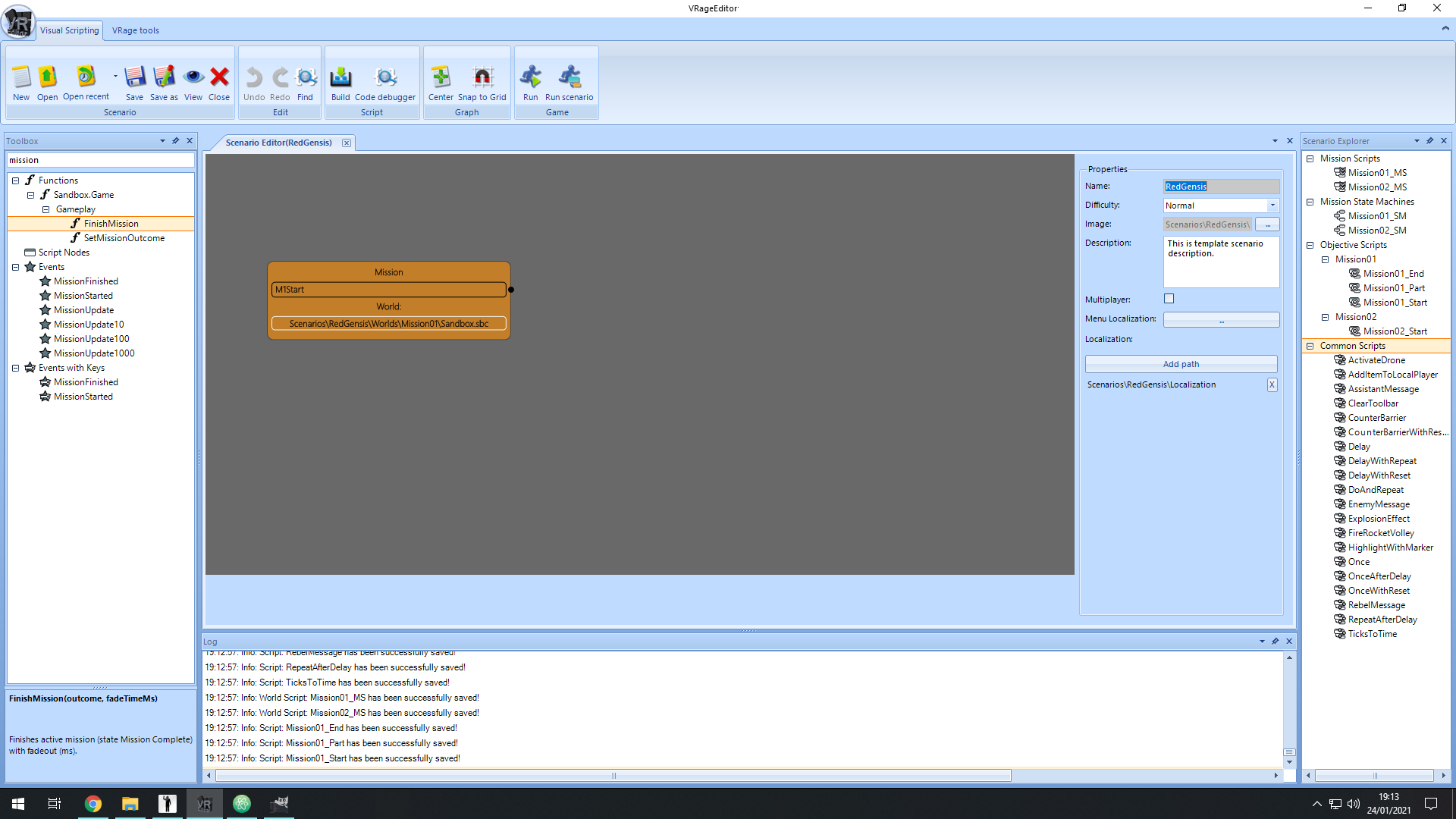This screenshot has width=1456, height=819.
Task: Click the Build script icon
Action: click(x=340, y=82)
